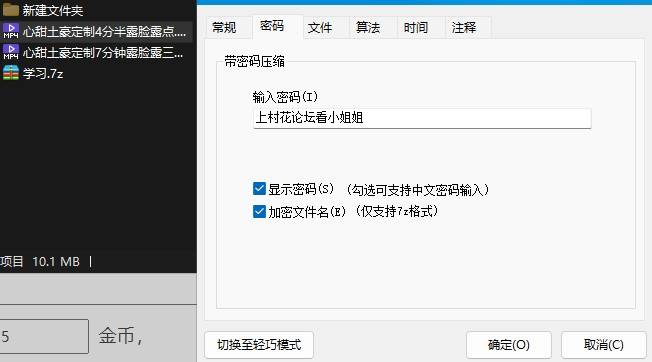Focus the 输入密码 password field

pyautogui.click(x=422, y=118)
